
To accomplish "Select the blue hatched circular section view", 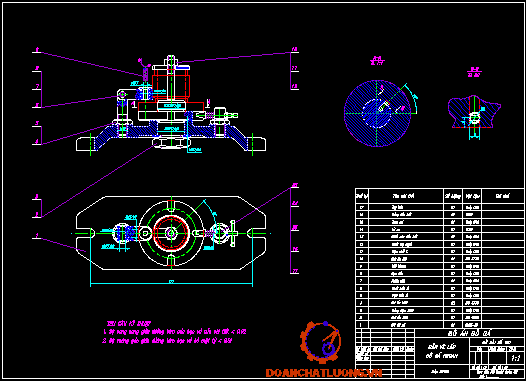I will tap(377, 113).
